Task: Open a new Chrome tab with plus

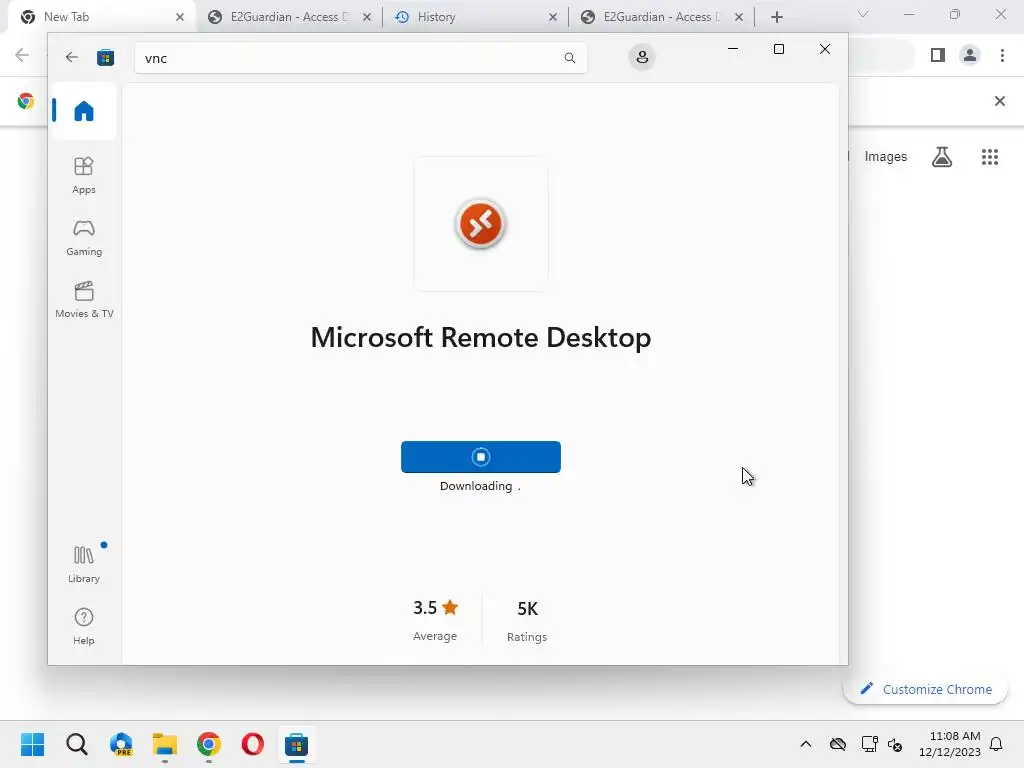Action: point(776,17)
